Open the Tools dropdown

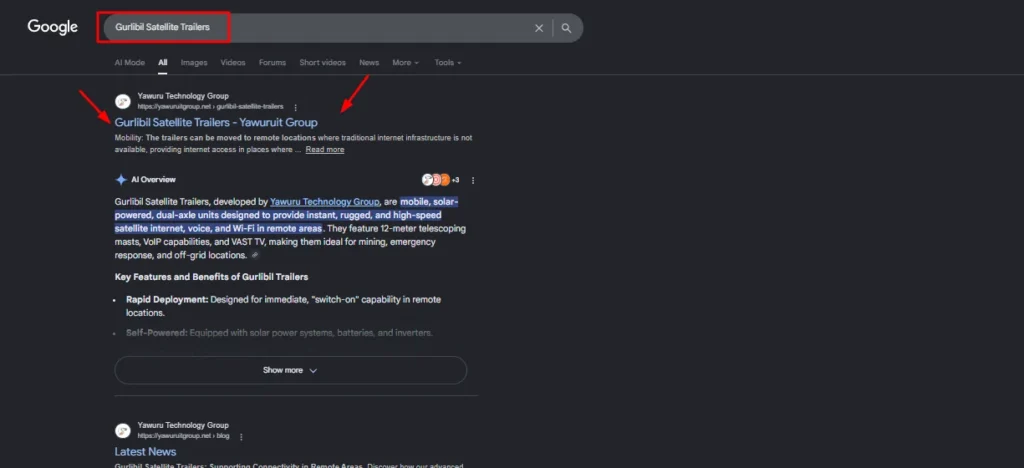(447, 63)
